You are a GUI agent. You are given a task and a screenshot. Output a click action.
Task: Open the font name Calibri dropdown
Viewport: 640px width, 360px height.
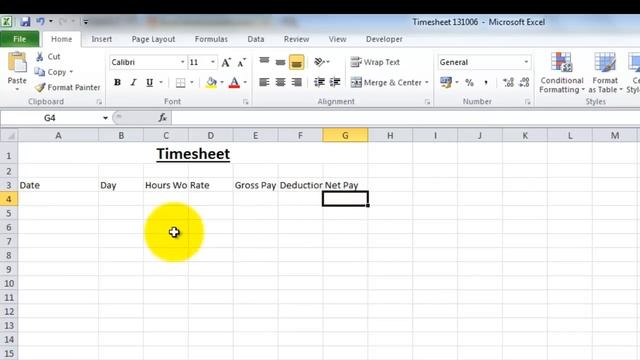(x=182, y=62)
